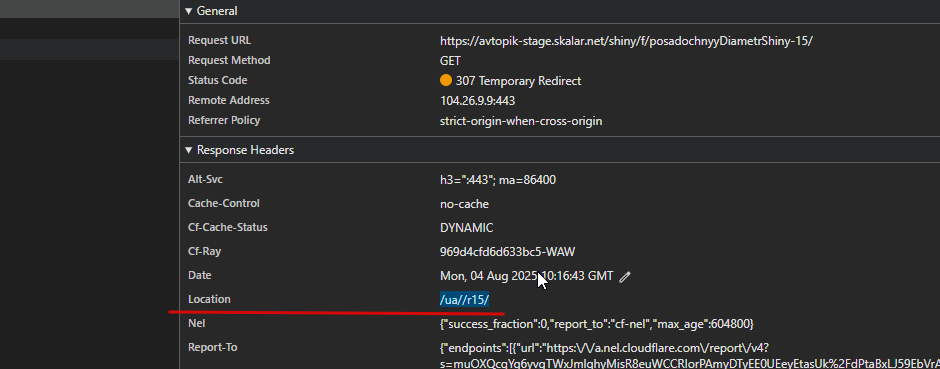Select the Cf-Ray header value
The height and width of the screenshot is (369, 940).
[x=507, y=252]
